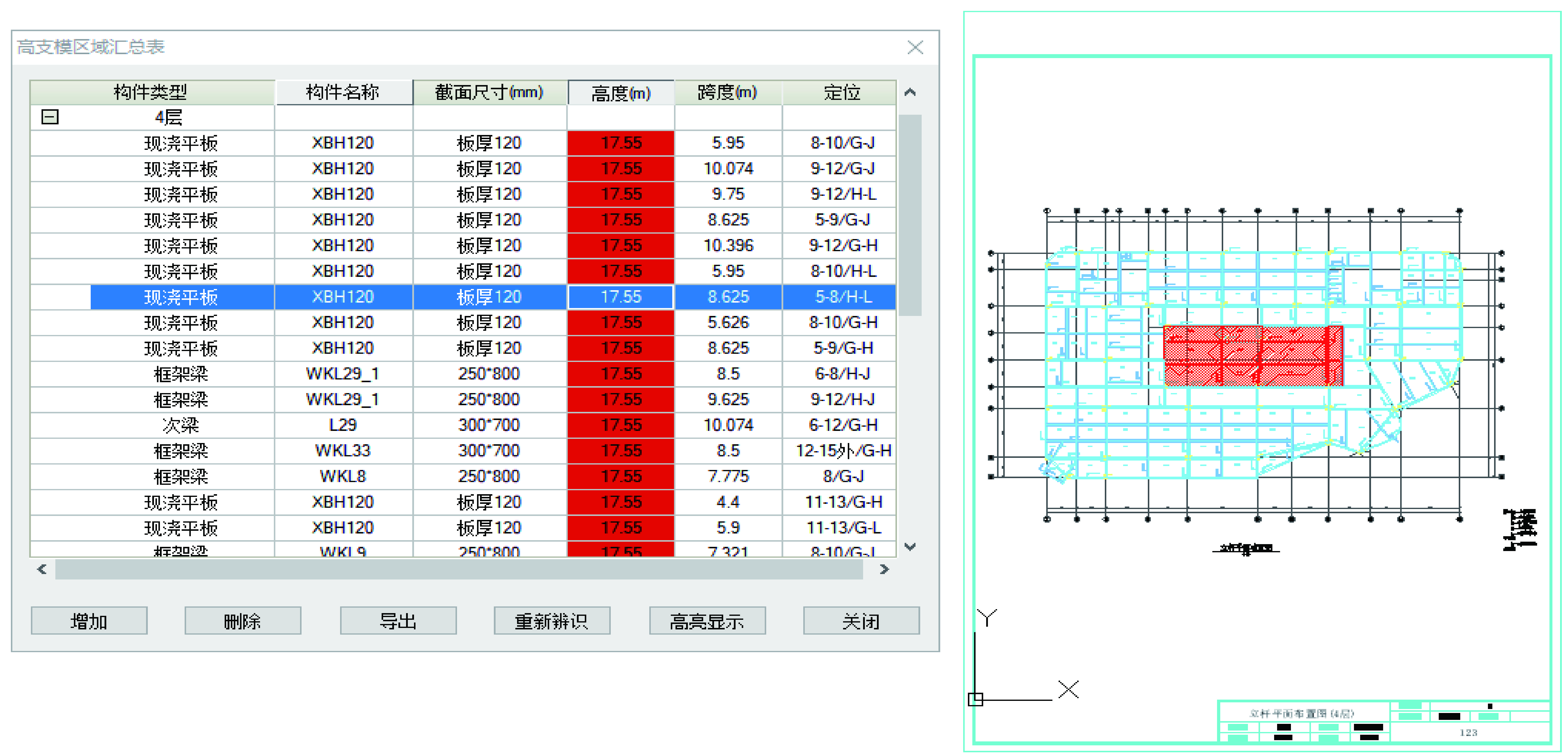Click horizontal scrollbar right arrow

(x=884, y=569)
